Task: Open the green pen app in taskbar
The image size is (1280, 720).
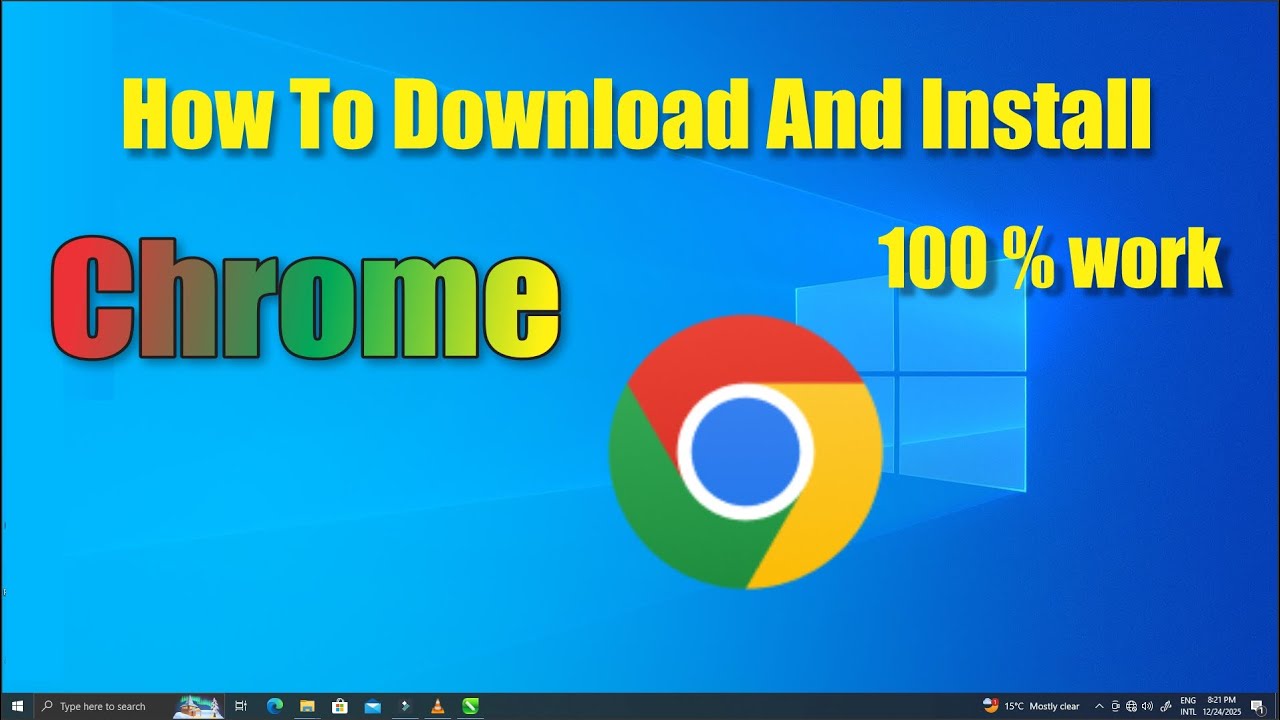Action: click(470, 706)
